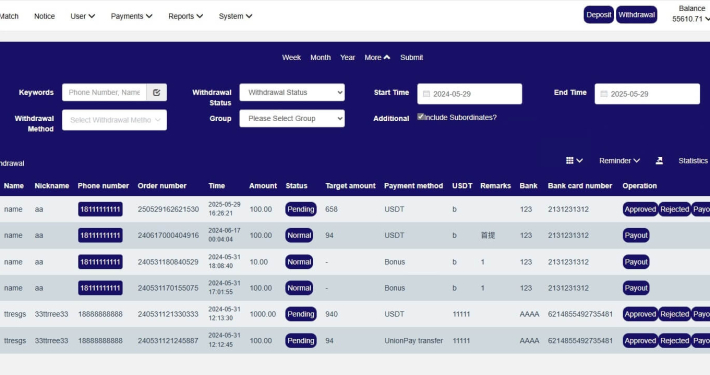Click Pending status of order 250529162621530
710x375 pixels.
point(301,209)
